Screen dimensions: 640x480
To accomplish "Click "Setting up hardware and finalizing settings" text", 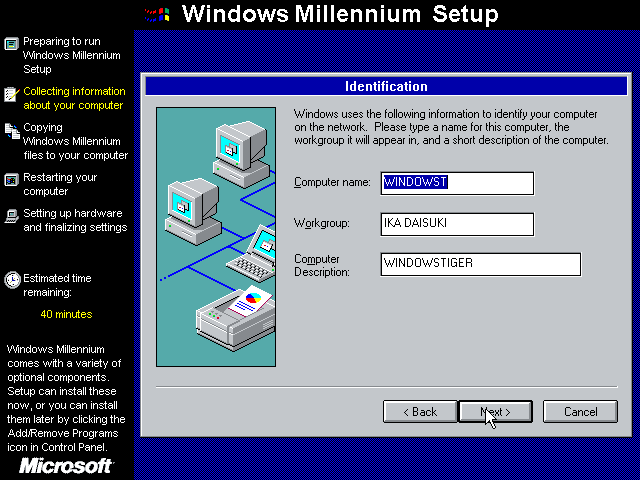I will 75,220.
